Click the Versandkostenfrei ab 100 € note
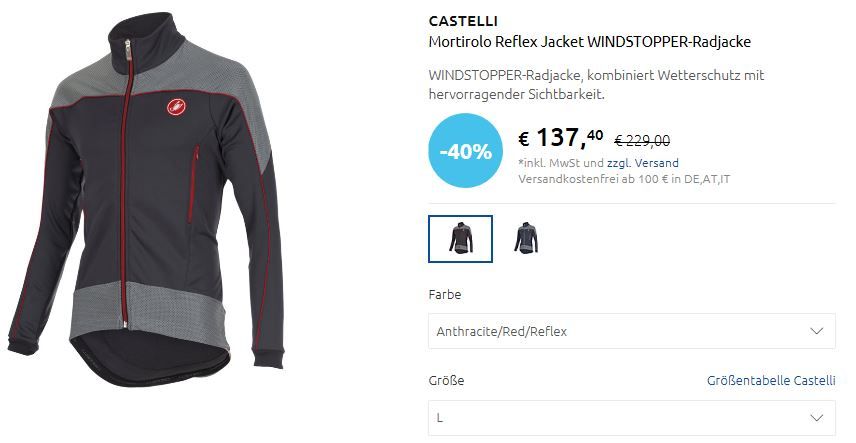The image size is (856, 443). [x=624, y=179]
